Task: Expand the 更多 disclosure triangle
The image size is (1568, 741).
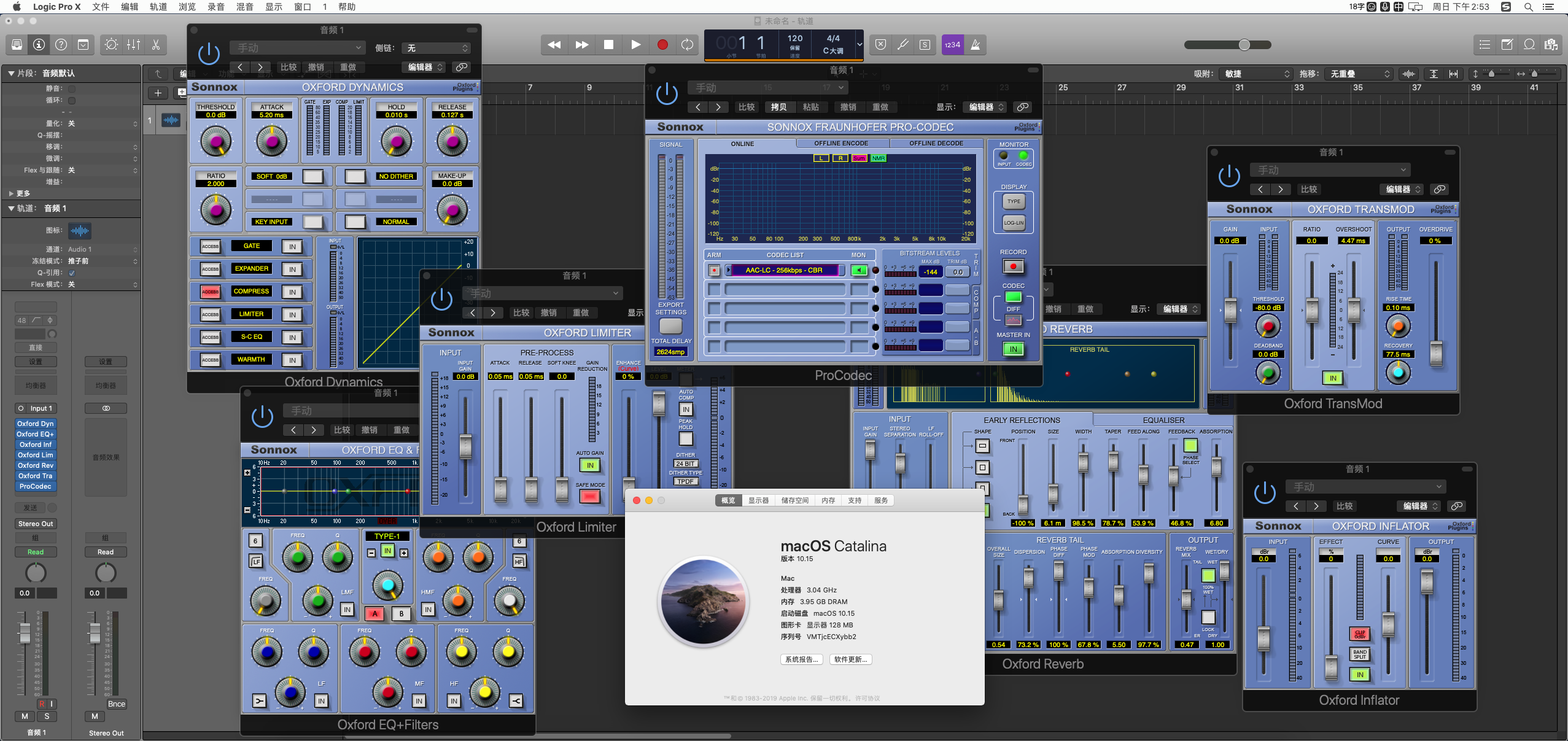Action: 11,193
